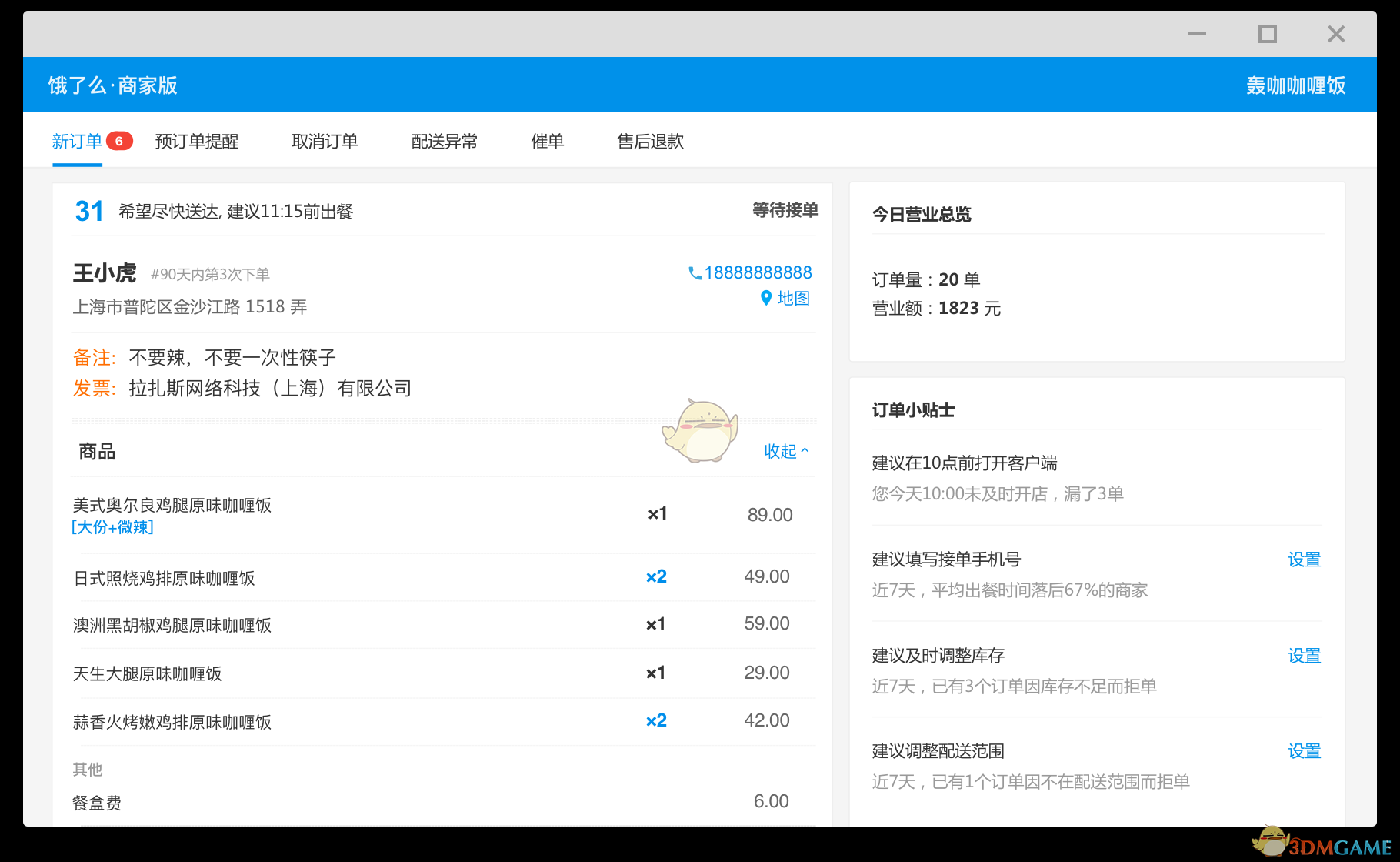Click the cartoon bird mascot image

tap(700, 431)
